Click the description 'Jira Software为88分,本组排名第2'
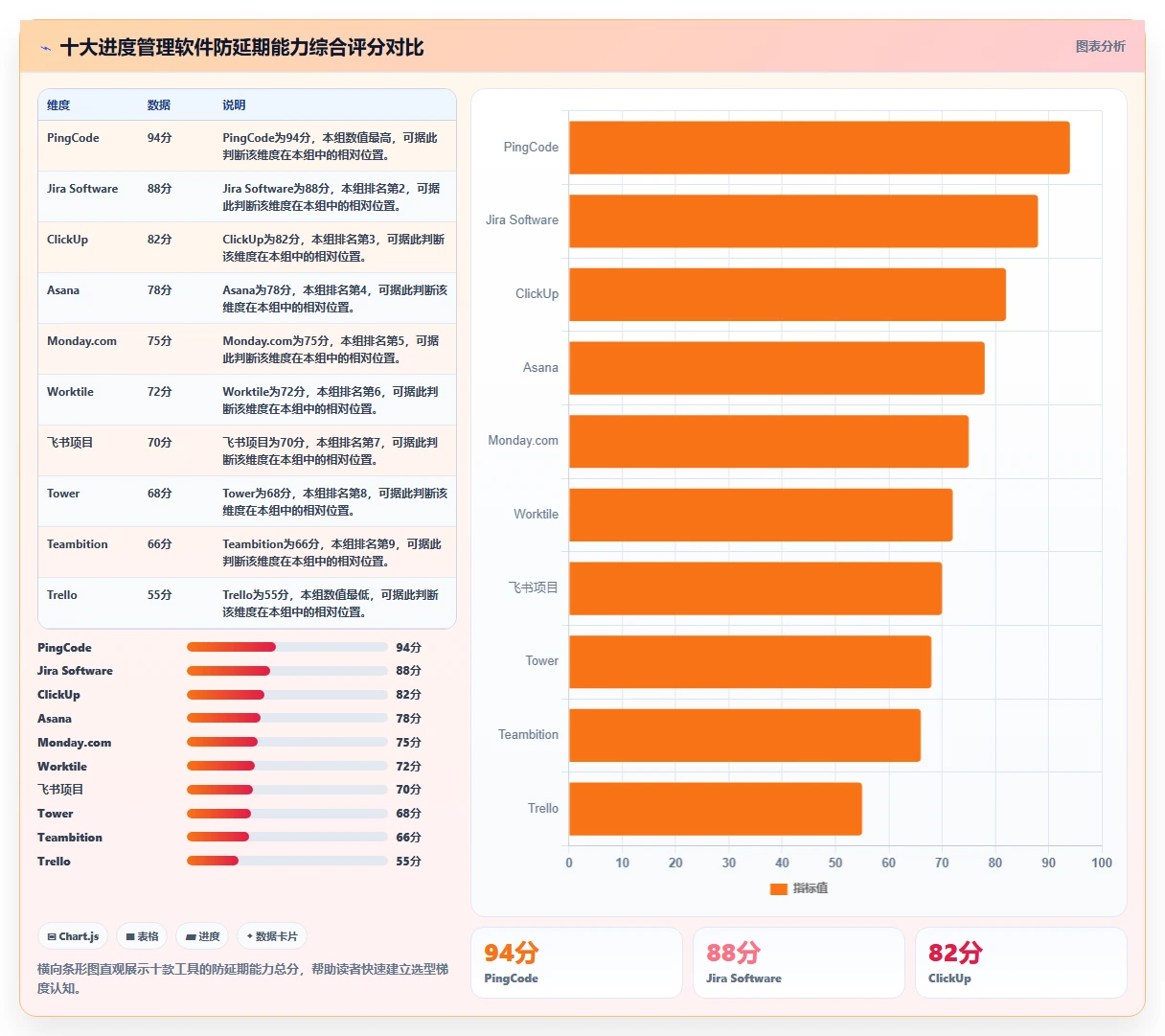 [331, 197]
